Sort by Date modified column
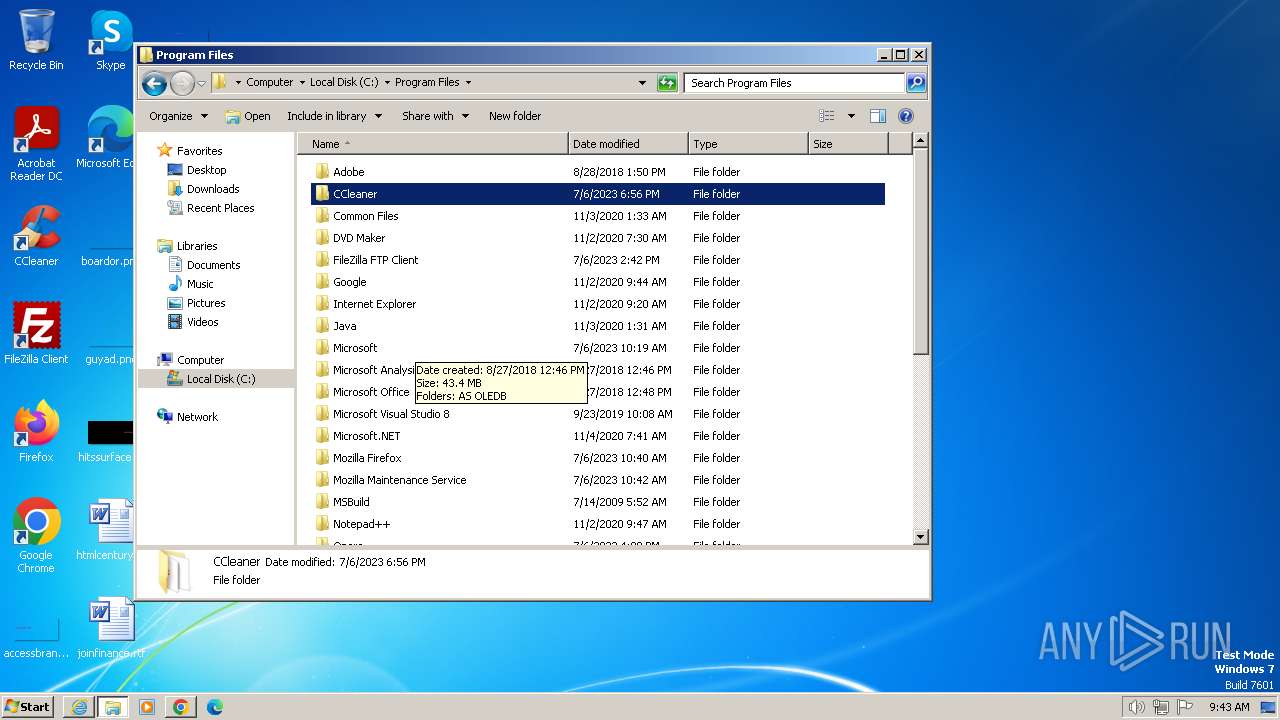Screen dimensions: 1280x720 [x=628, y=144]
